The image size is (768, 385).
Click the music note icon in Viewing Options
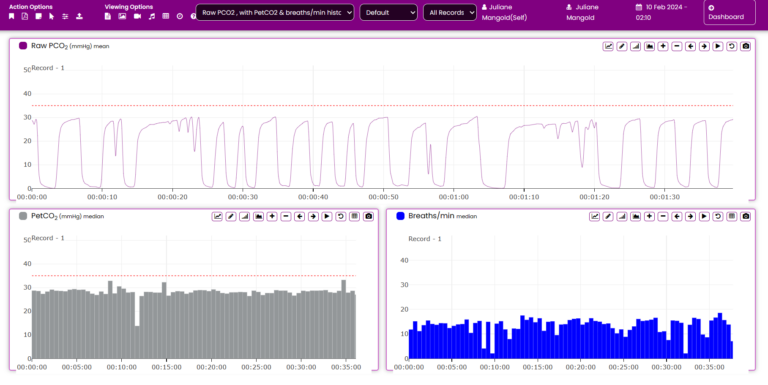coord(152,16)
